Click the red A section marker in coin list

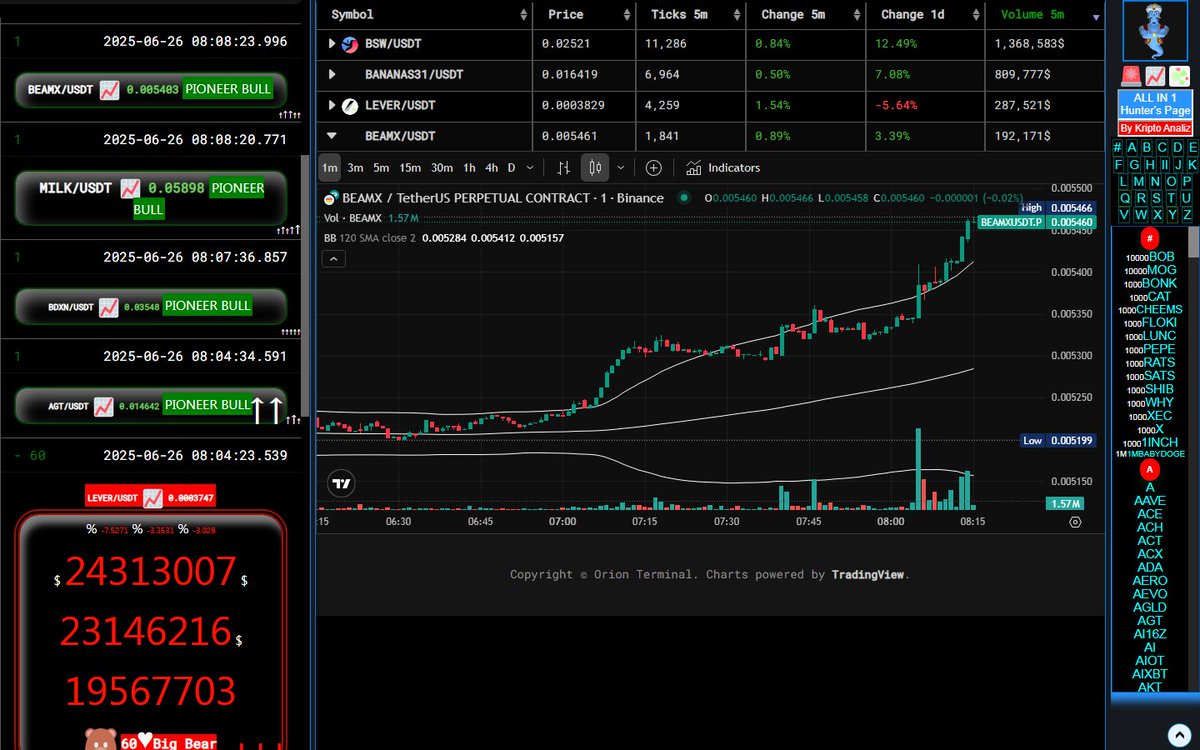point(1150,469)
